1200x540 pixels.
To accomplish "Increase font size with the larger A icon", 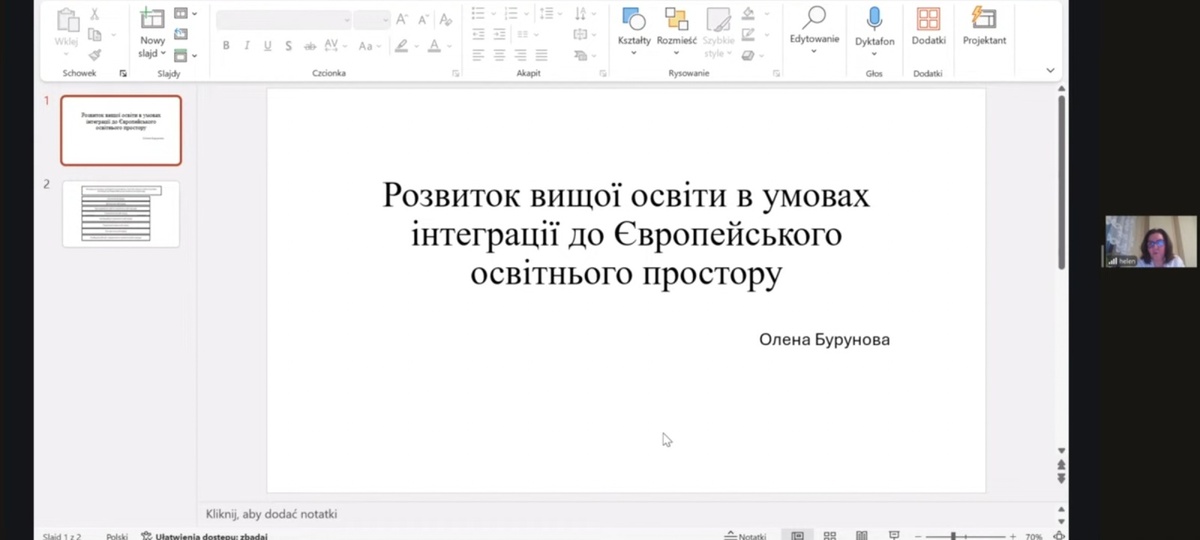I will [x=401, y=19].
